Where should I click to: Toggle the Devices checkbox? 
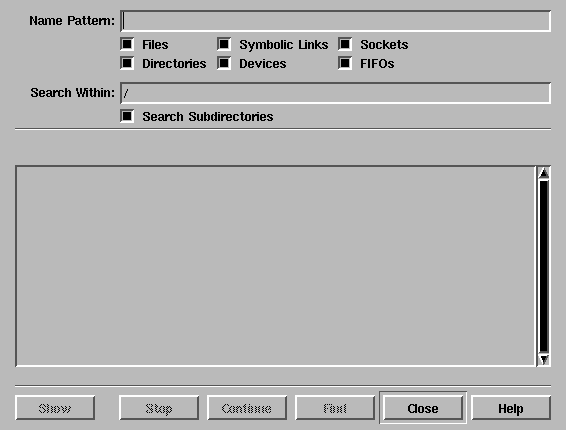pos(224,63)
